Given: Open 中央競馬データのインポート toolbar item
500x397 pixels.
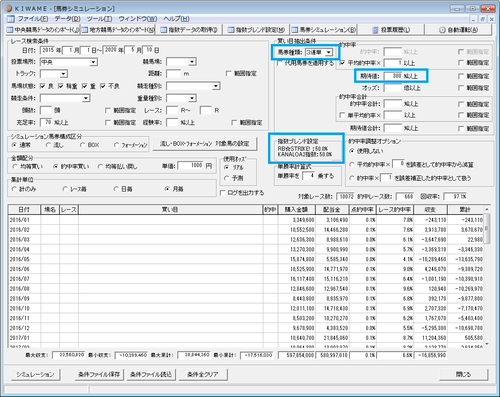Looking at the screenshot, I should (43, 30).
